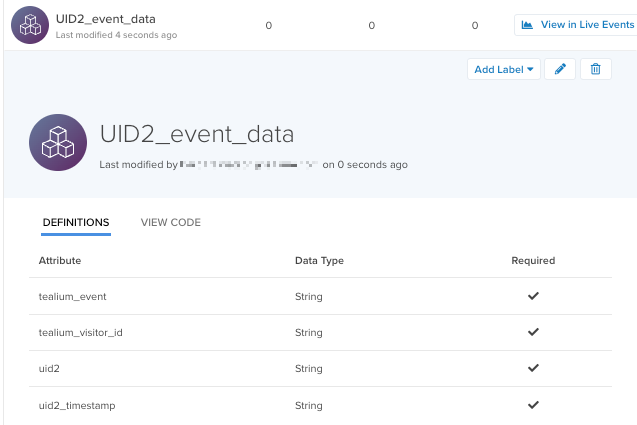
Task: Click the required checkmark for uid2_timestamp
Action: pyautogui.click(x=533, y=405)
